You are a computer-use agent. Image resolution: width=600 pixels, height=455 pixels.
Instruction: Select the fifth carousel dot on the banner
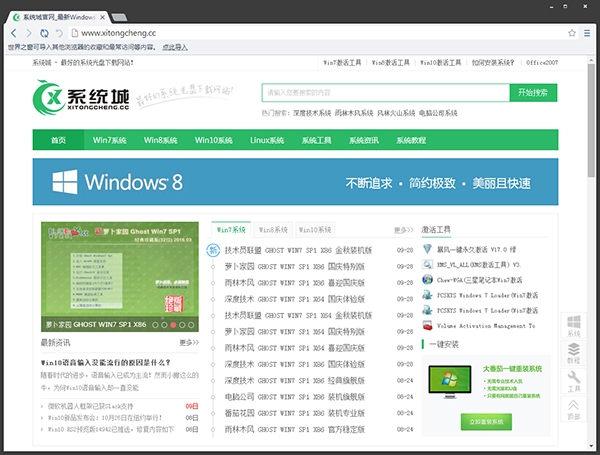[x=191, y=325]
